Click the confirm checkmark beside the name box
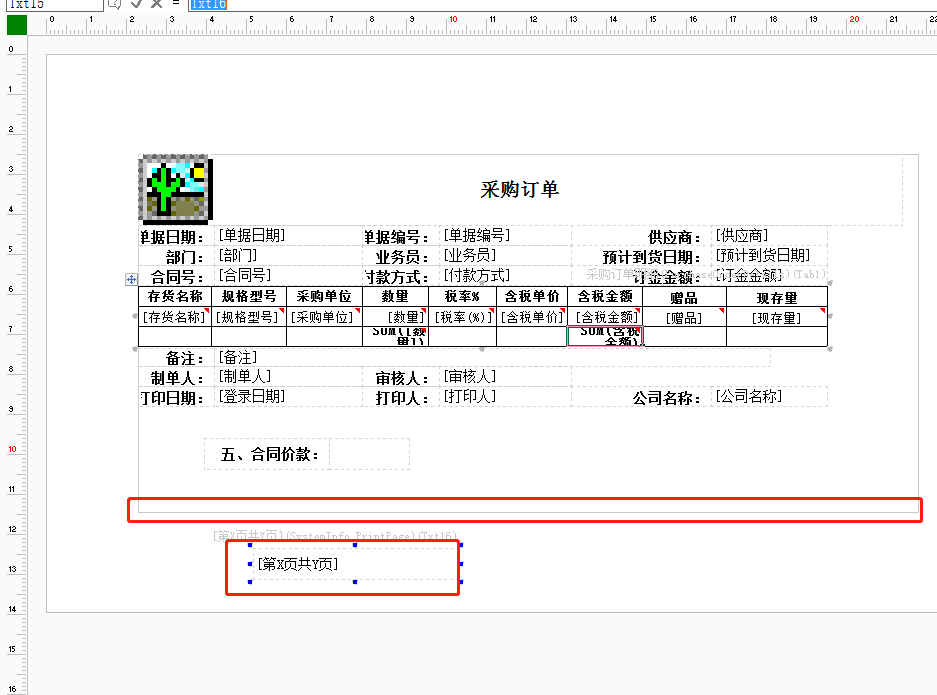Screen dimensions: 937x695 point(137,4)
